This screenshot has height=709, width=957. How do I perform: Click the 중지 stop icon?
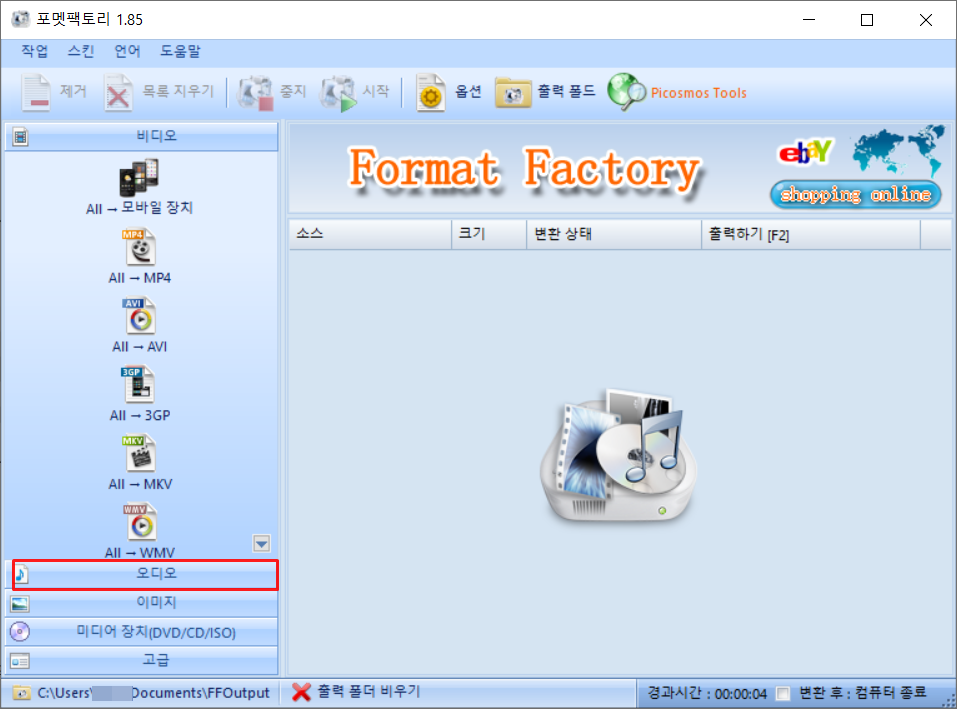pos(255,92)
